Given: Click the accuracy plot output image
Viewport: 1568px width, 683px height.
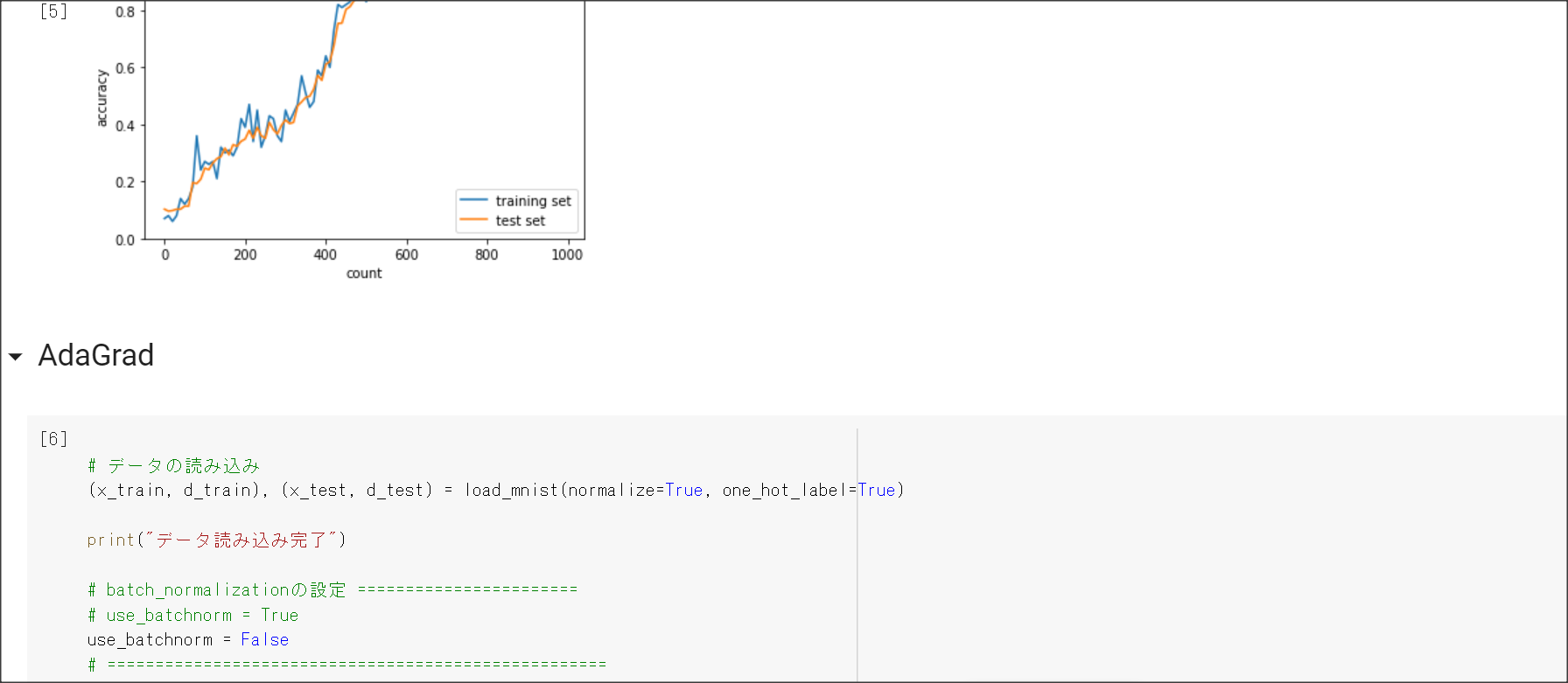Looking at the screenshot, I should [x=339, y=141].
